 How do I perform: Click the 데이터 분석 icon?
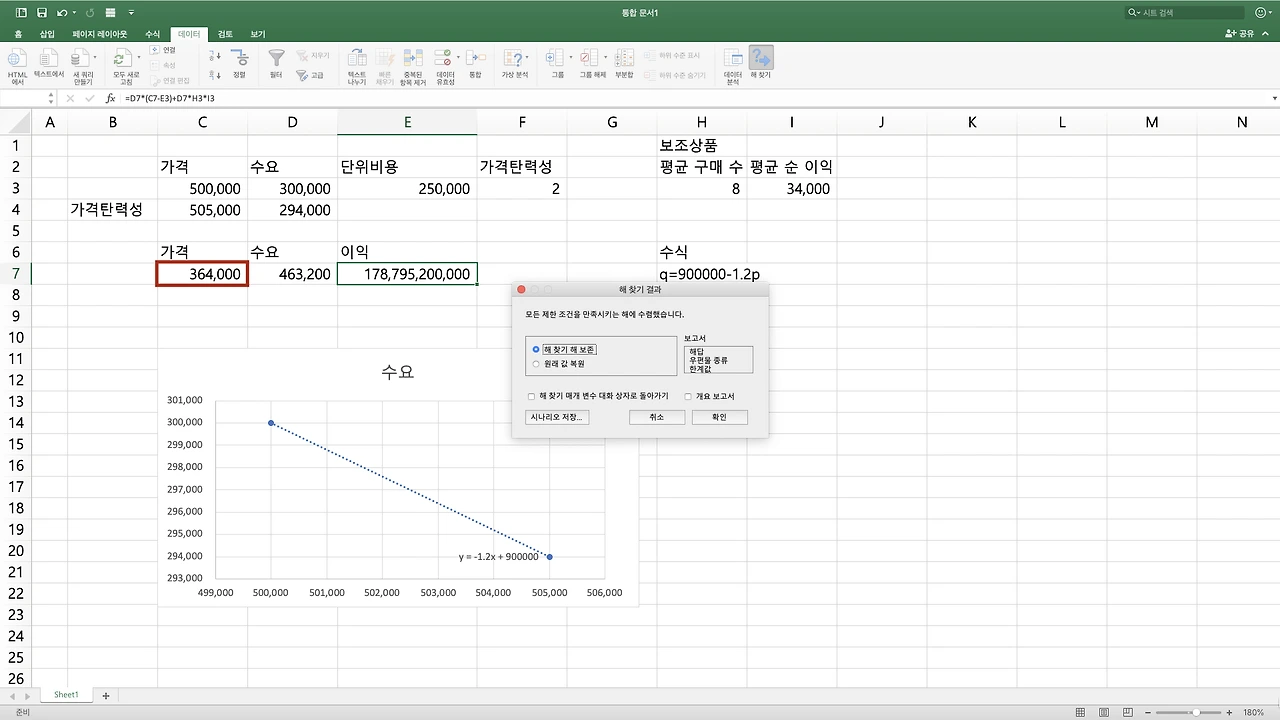pyautogui.click(x=733, y=58)
